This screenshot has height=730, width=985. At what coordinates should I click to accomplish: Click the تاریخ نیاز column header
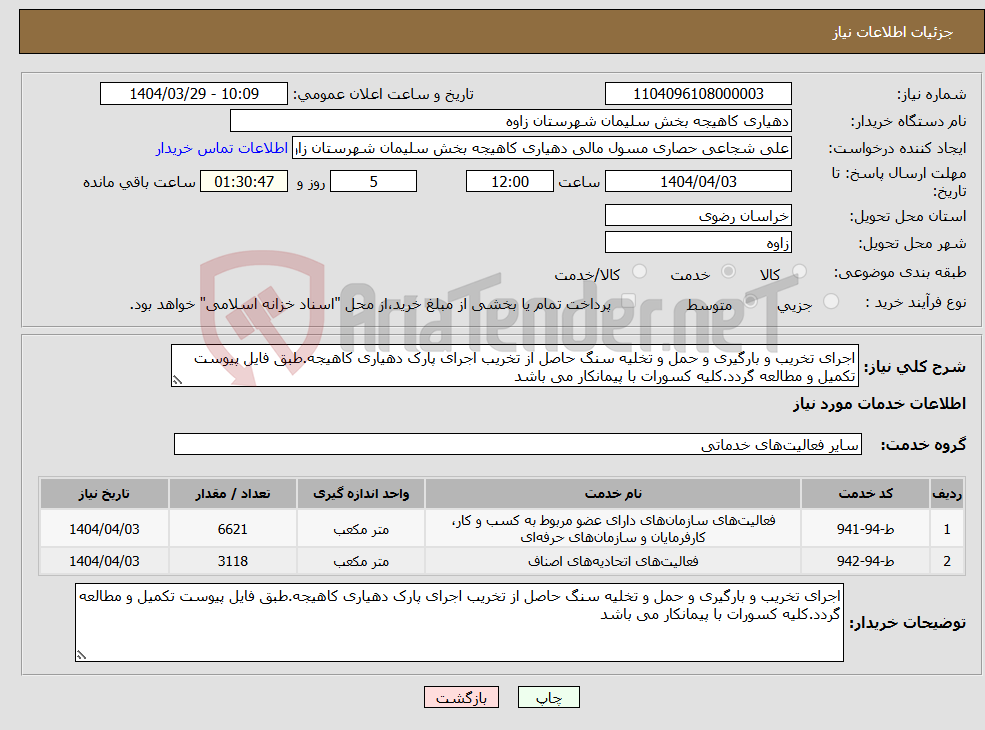click(x=104, y=493)
